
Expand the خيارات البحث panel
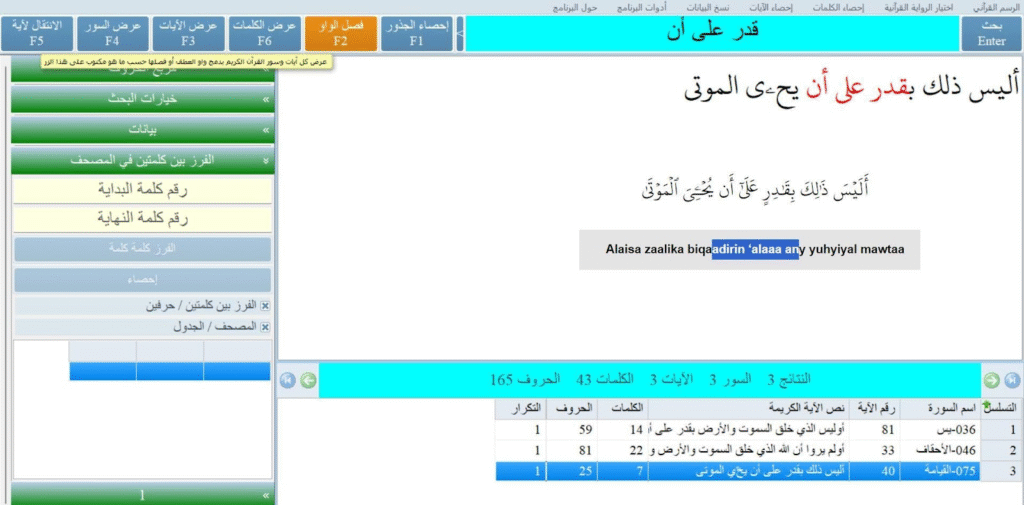pyautogui.click(x=141, y=100)
